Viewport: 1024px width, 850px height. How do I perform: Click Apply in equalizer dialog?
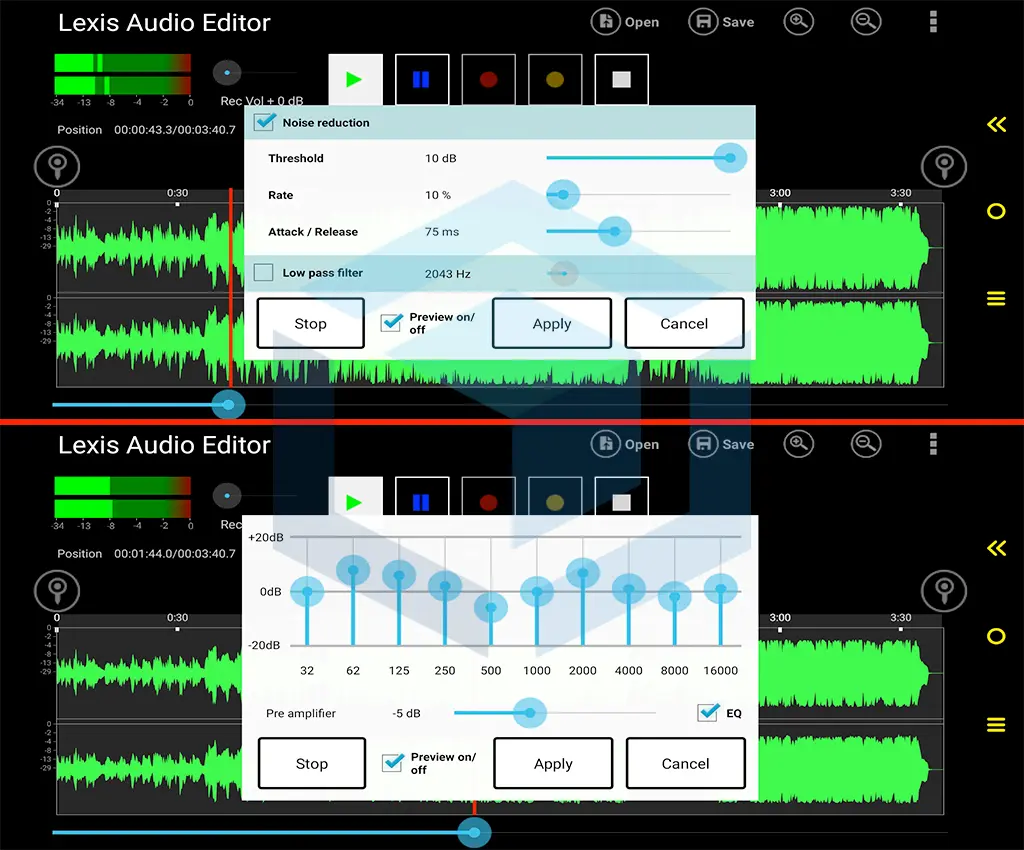point(553,763)
